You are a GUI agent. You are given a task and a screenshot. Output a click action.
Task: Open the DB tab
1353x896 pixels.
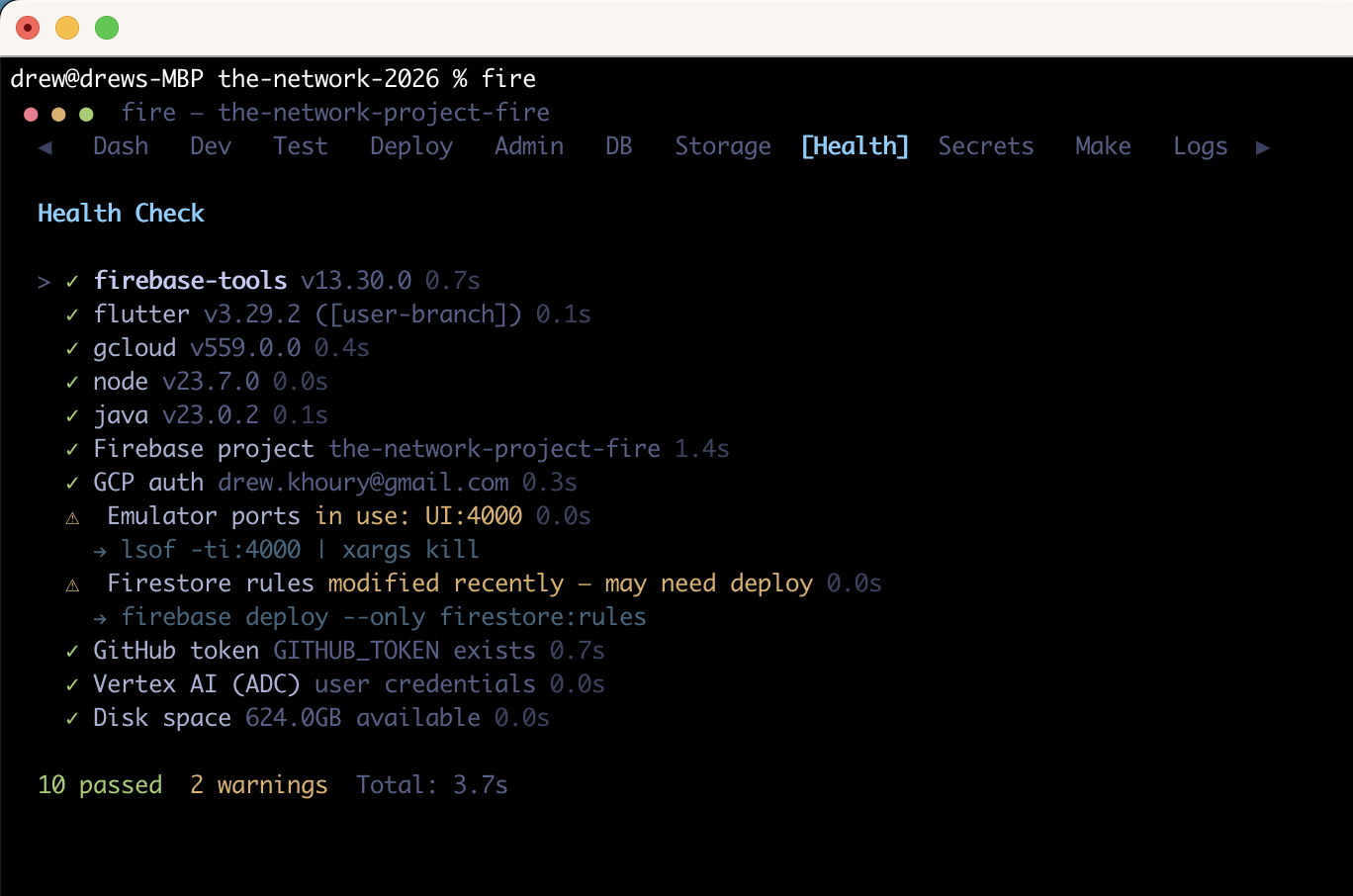tap(619, 146)
